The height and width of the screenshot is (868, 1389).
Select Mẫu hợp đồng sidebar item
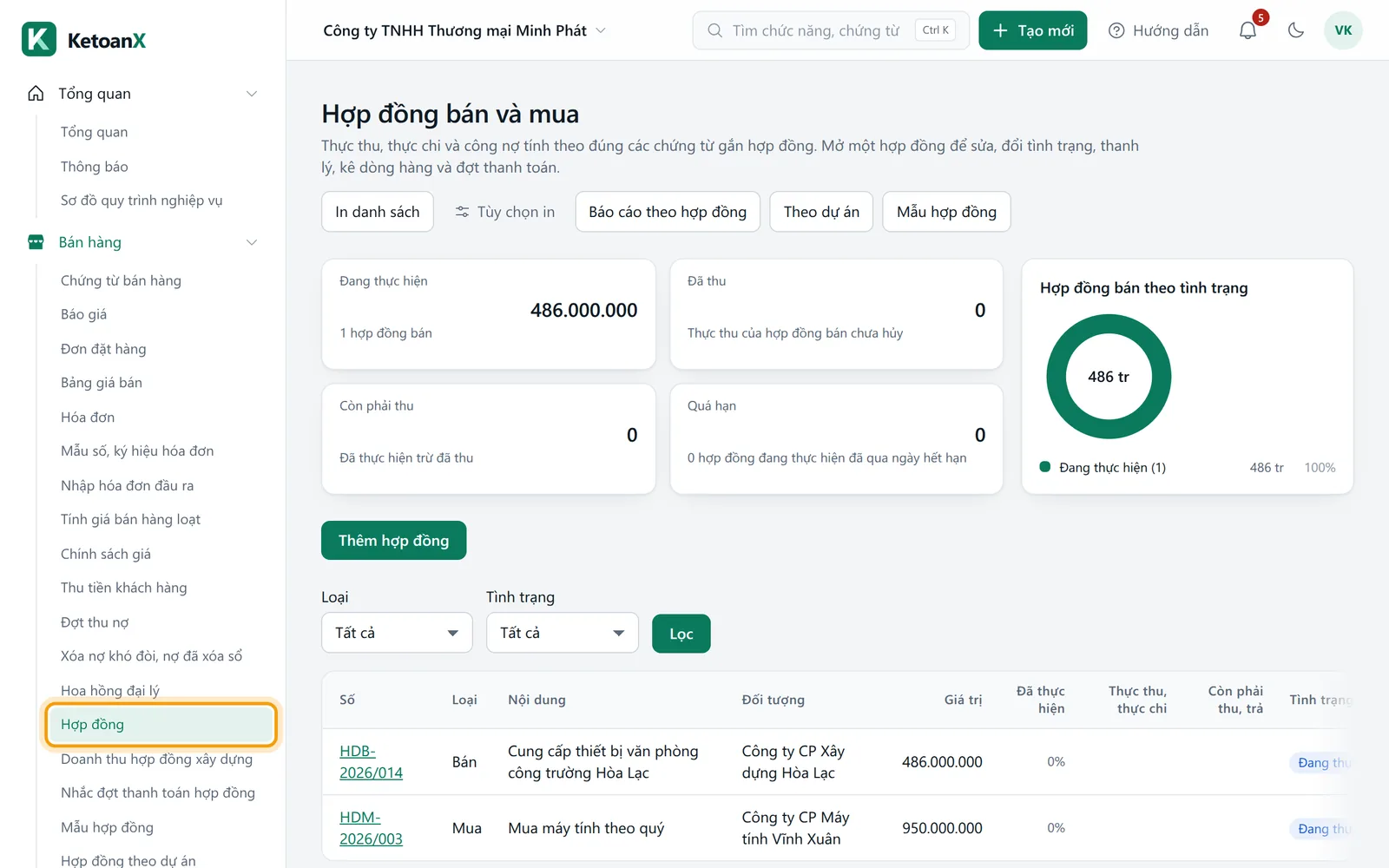tap(107, 827)
